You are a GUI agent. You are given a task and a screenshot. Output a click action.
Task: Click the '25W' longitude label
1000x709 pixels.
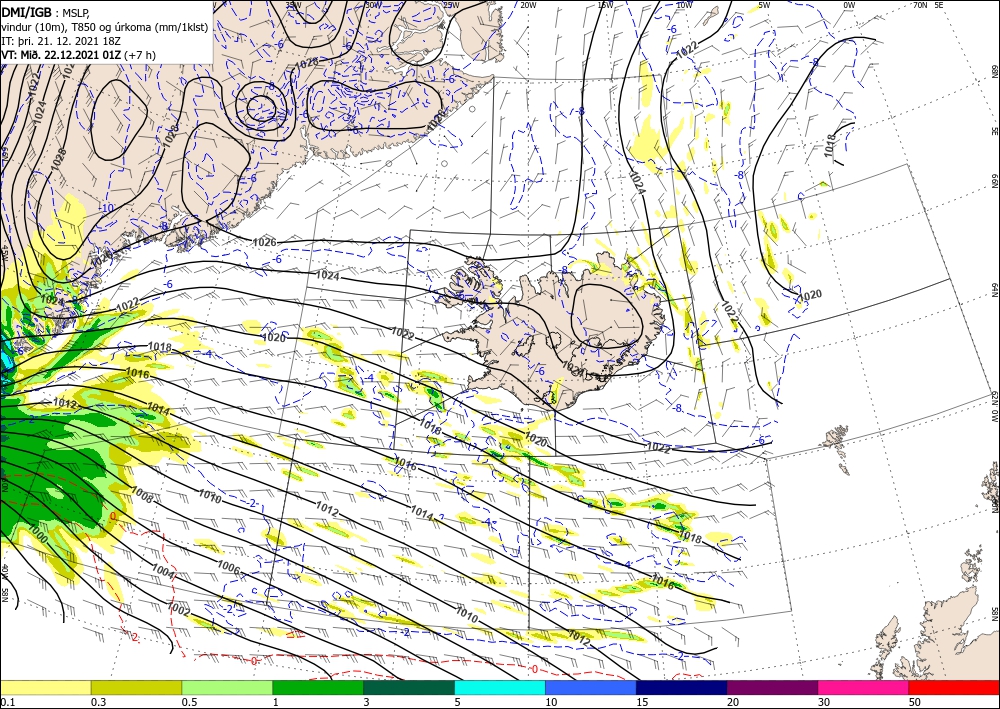click(x=451, y=4)
